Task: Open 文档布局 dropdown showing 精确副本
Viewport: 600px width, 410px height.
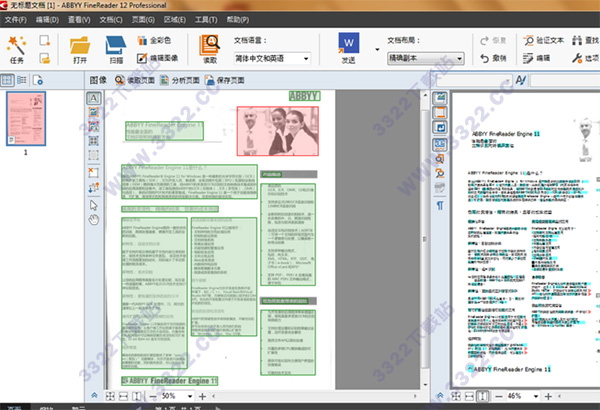Action: click(426, 59)
